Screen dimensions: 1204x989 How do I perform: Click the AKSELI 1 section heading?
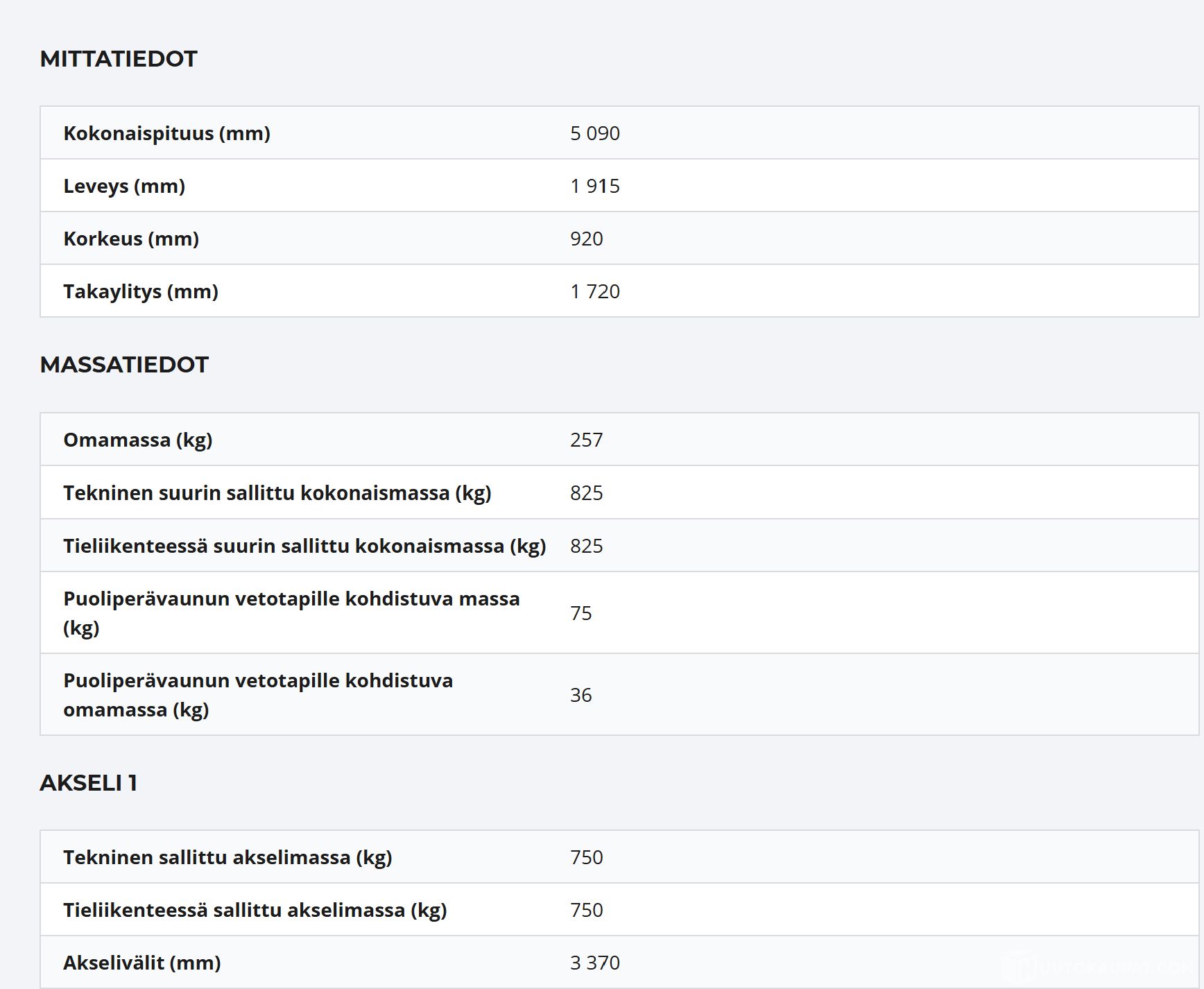click(88, 783)
